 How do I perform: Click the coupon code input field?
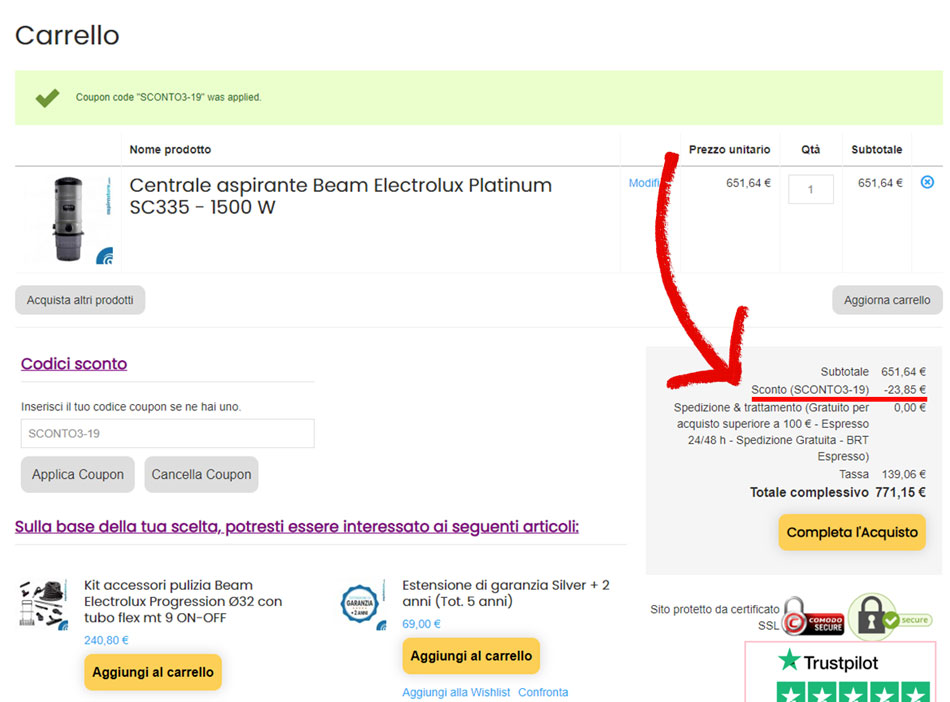coord(167,433)
